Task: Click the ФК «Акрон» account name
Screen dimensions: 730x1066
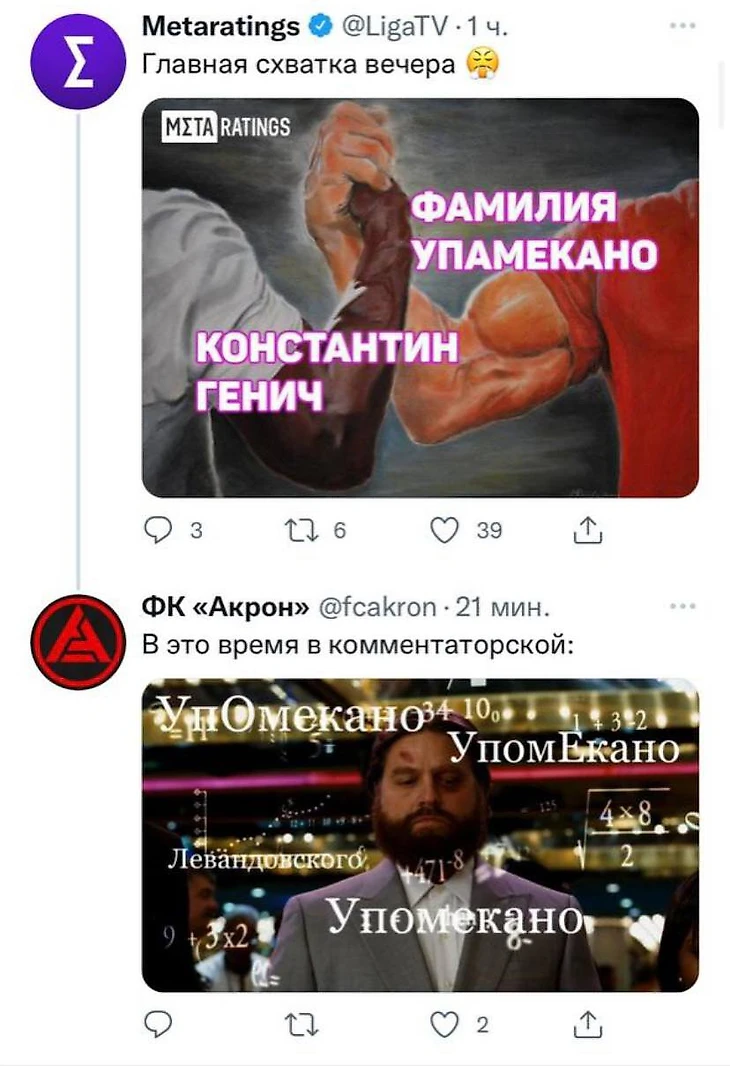Action: (x=226, y=606)
